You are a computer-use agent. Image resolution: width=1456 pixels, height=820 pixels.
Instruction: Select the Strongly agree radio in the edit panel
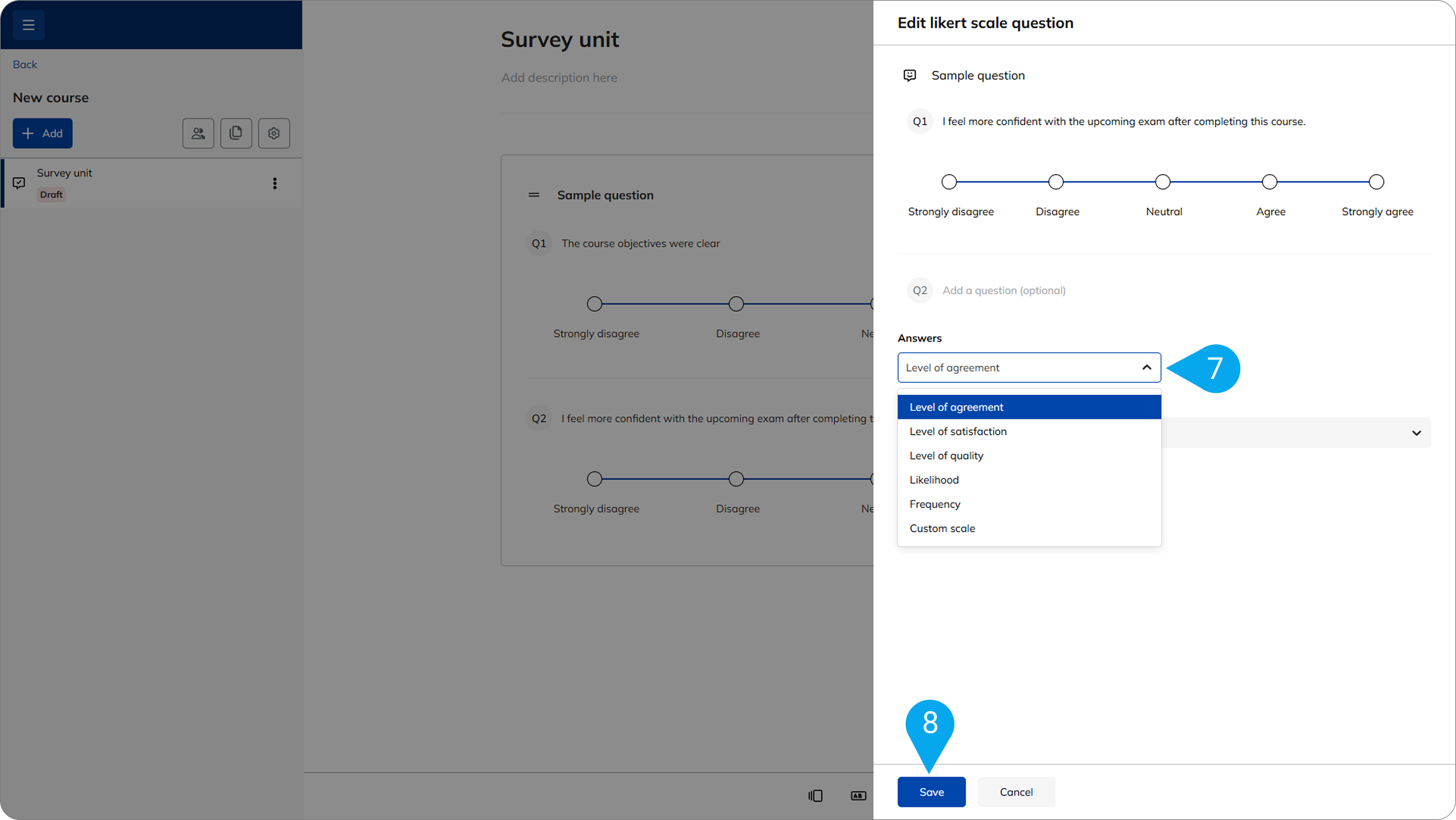point(1376,182)
